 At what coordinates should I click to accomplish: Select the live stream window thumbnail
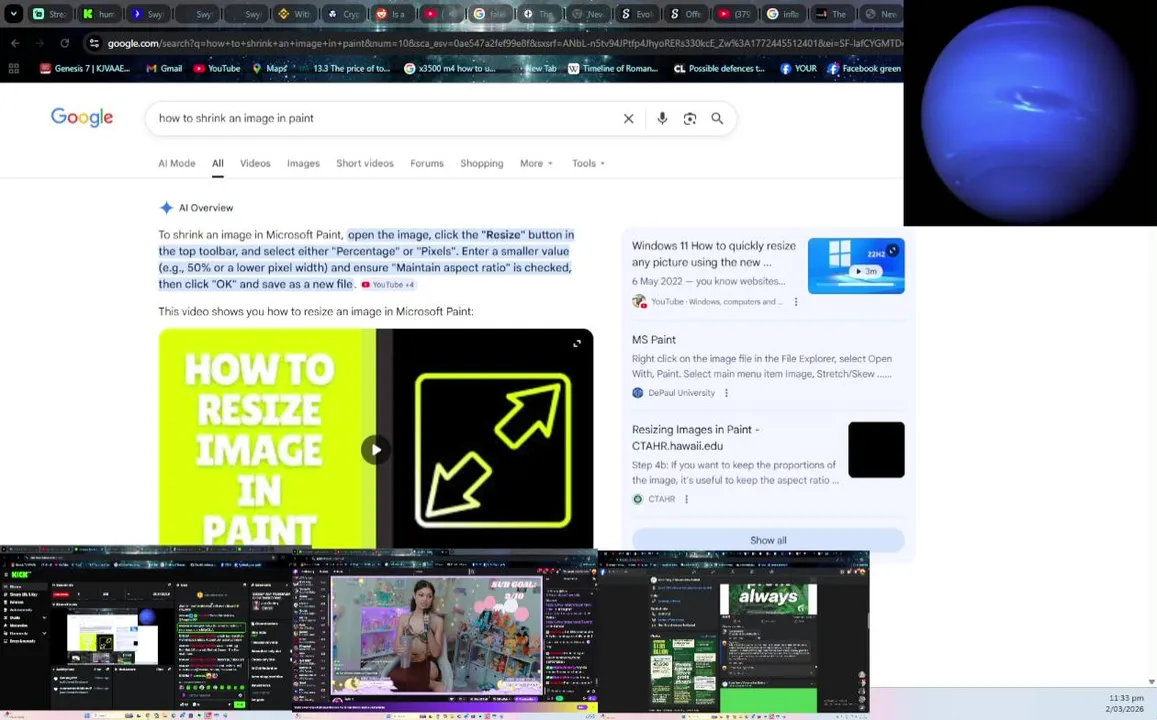445,633
